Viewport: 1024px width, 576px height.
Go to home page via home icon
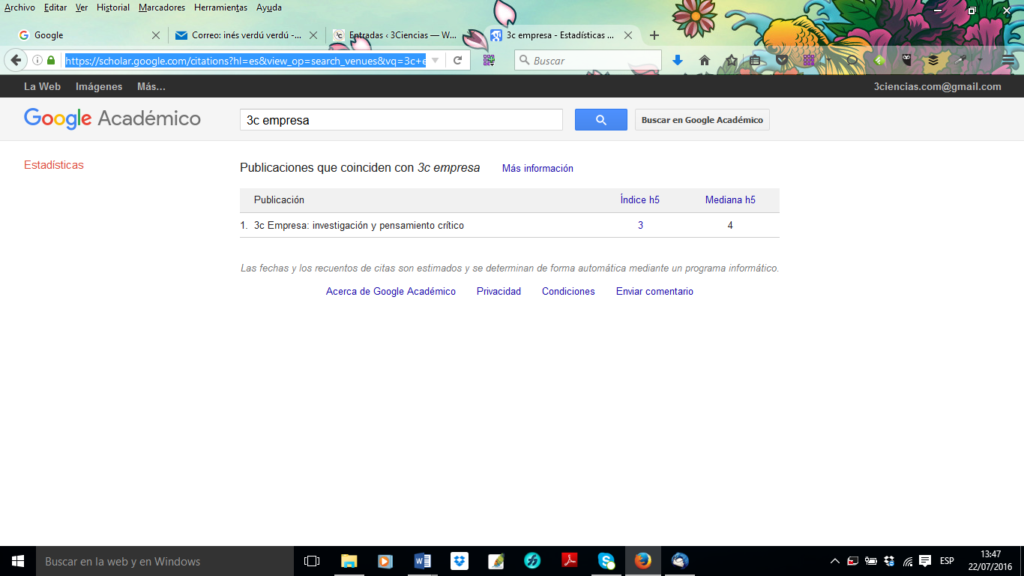click(704, 60)
